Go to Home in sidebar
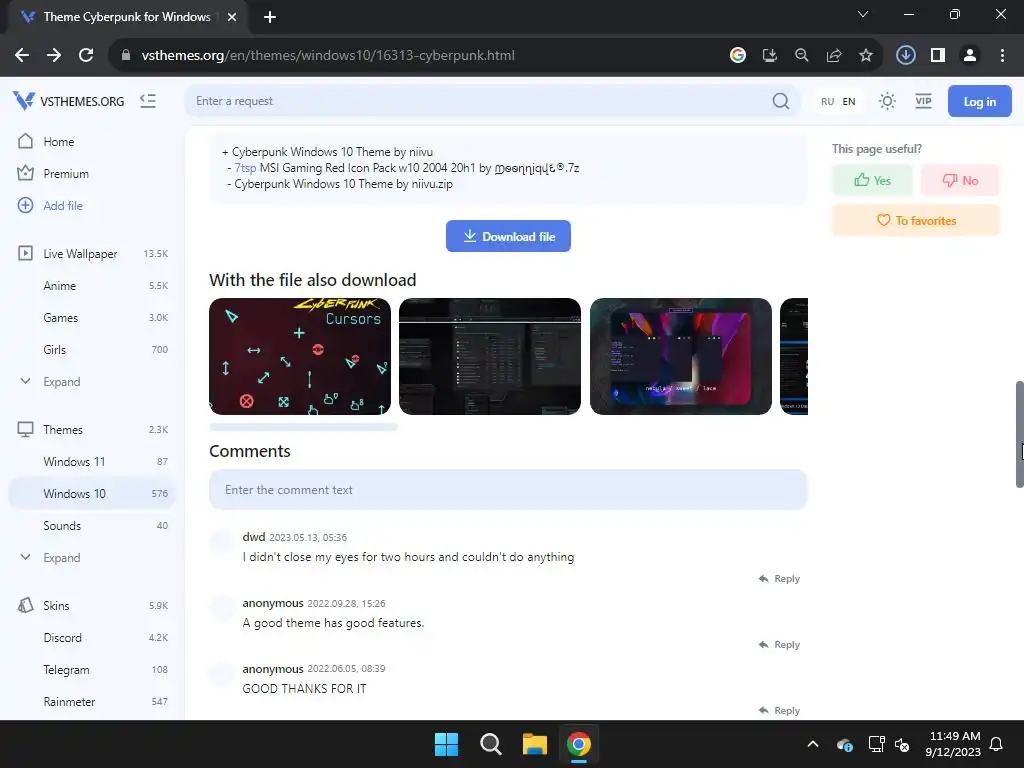 (x=92, y=142)
